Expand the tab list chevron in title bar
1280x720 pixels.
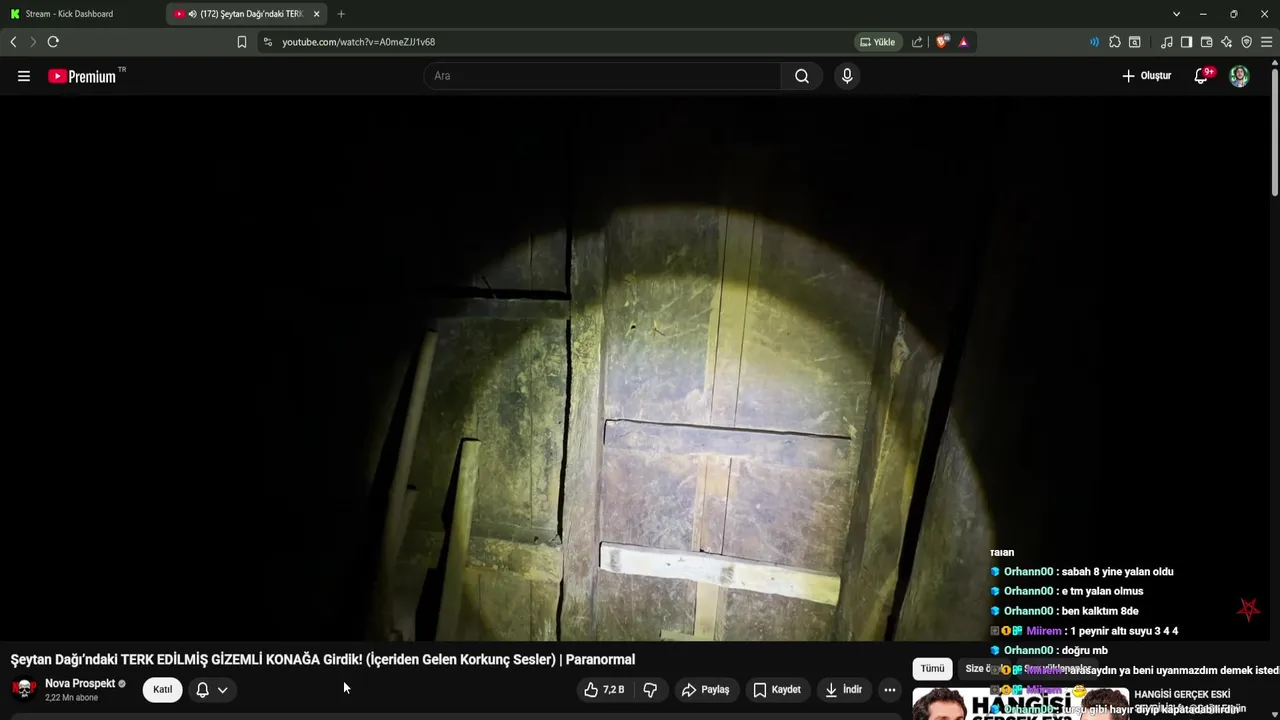pos(1176,14)
